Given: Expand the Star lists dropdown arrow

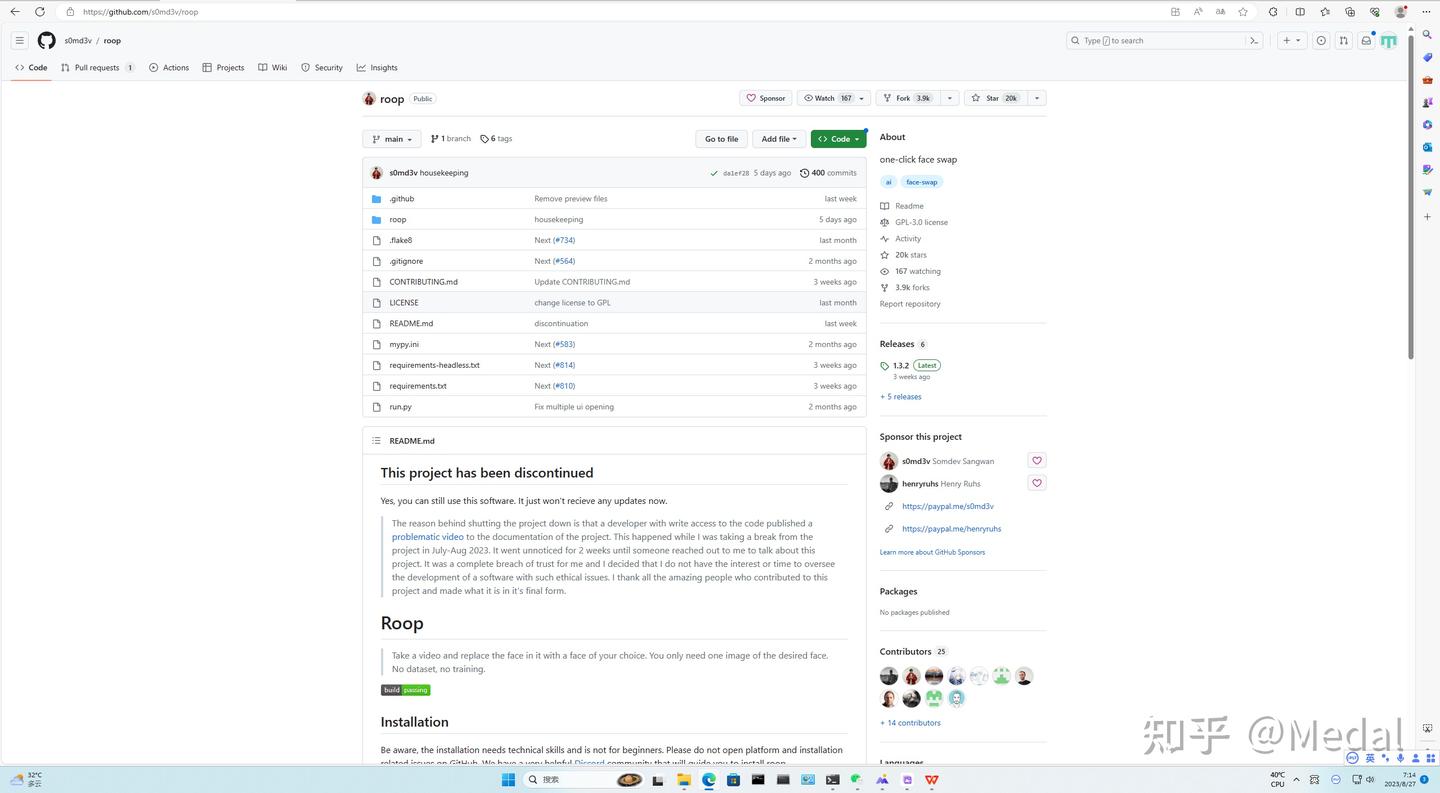Looking at the screenshot, I should (1037, 98).
